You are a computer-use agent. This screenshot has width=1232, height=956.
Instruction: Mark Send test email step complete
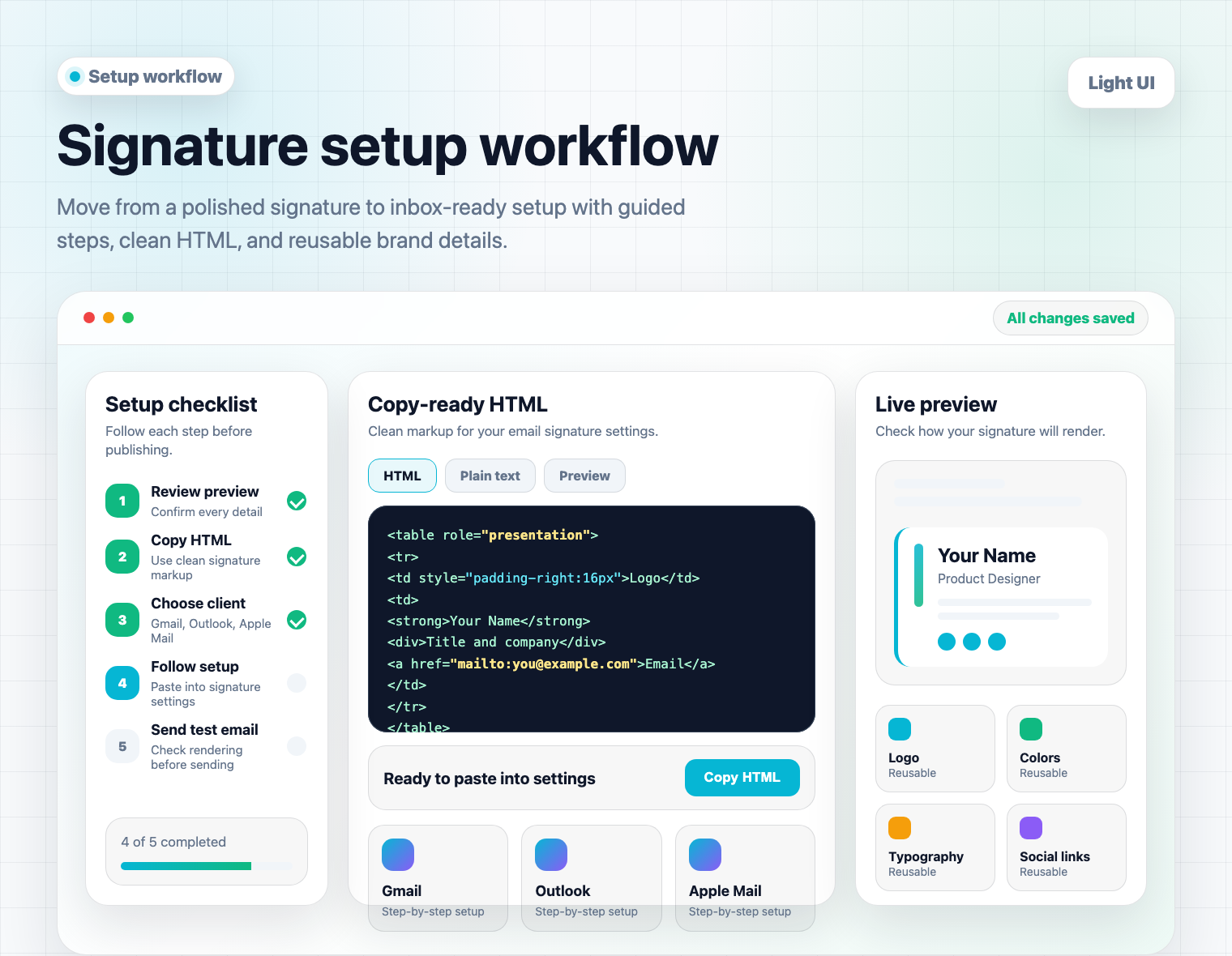coord(297,746)
